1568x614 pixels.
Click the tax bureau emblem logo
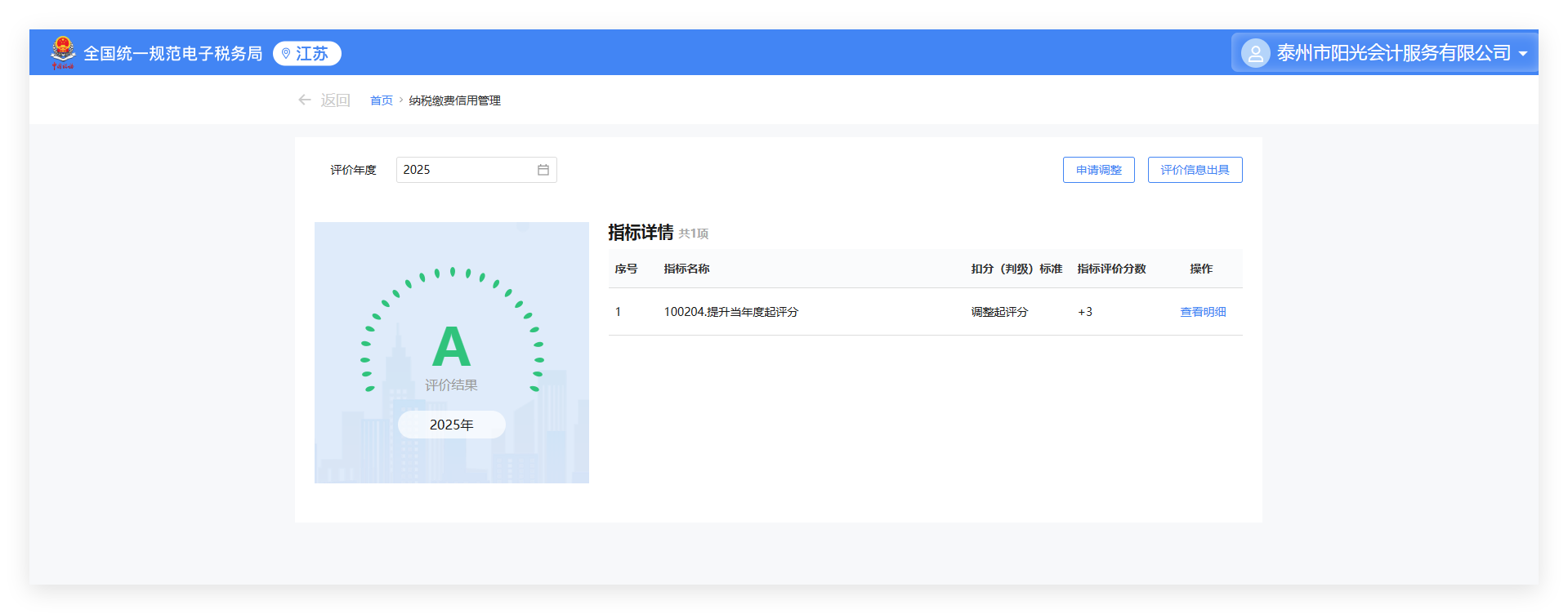click(x=63, y=53)
